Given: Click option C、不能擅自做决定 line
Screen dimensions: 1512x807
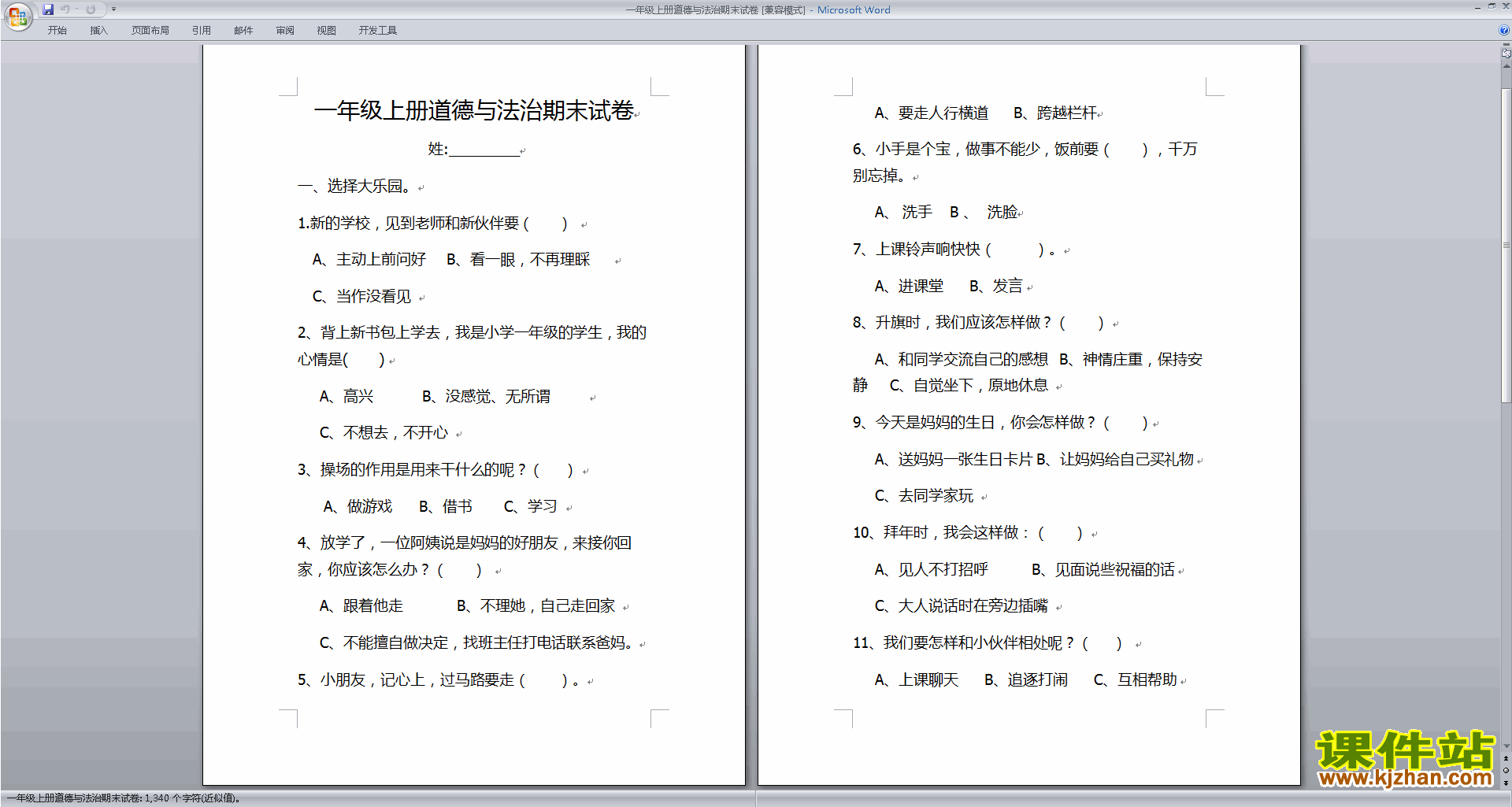Looking at the screenshot, I should coord(477,643).
